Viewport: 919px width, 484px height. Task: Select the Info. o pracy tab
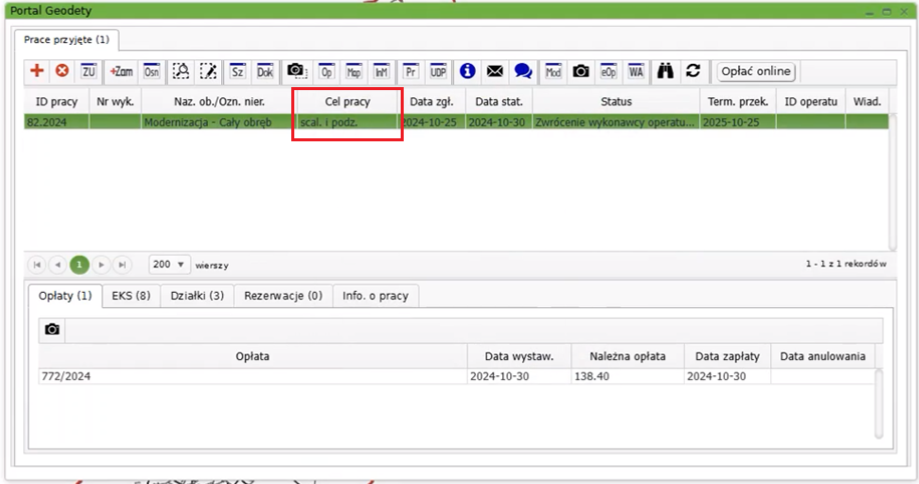[375, 296]
